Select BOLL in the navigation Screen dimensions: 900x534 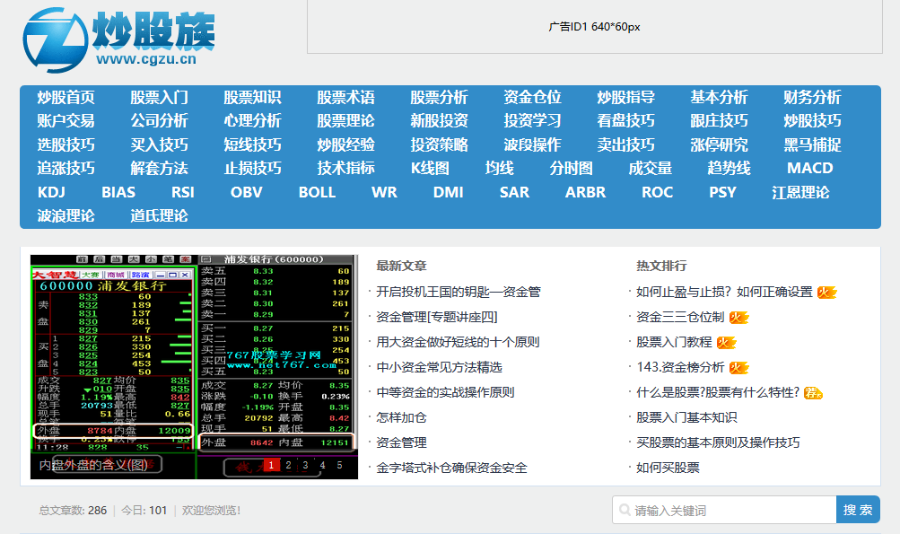317,192
